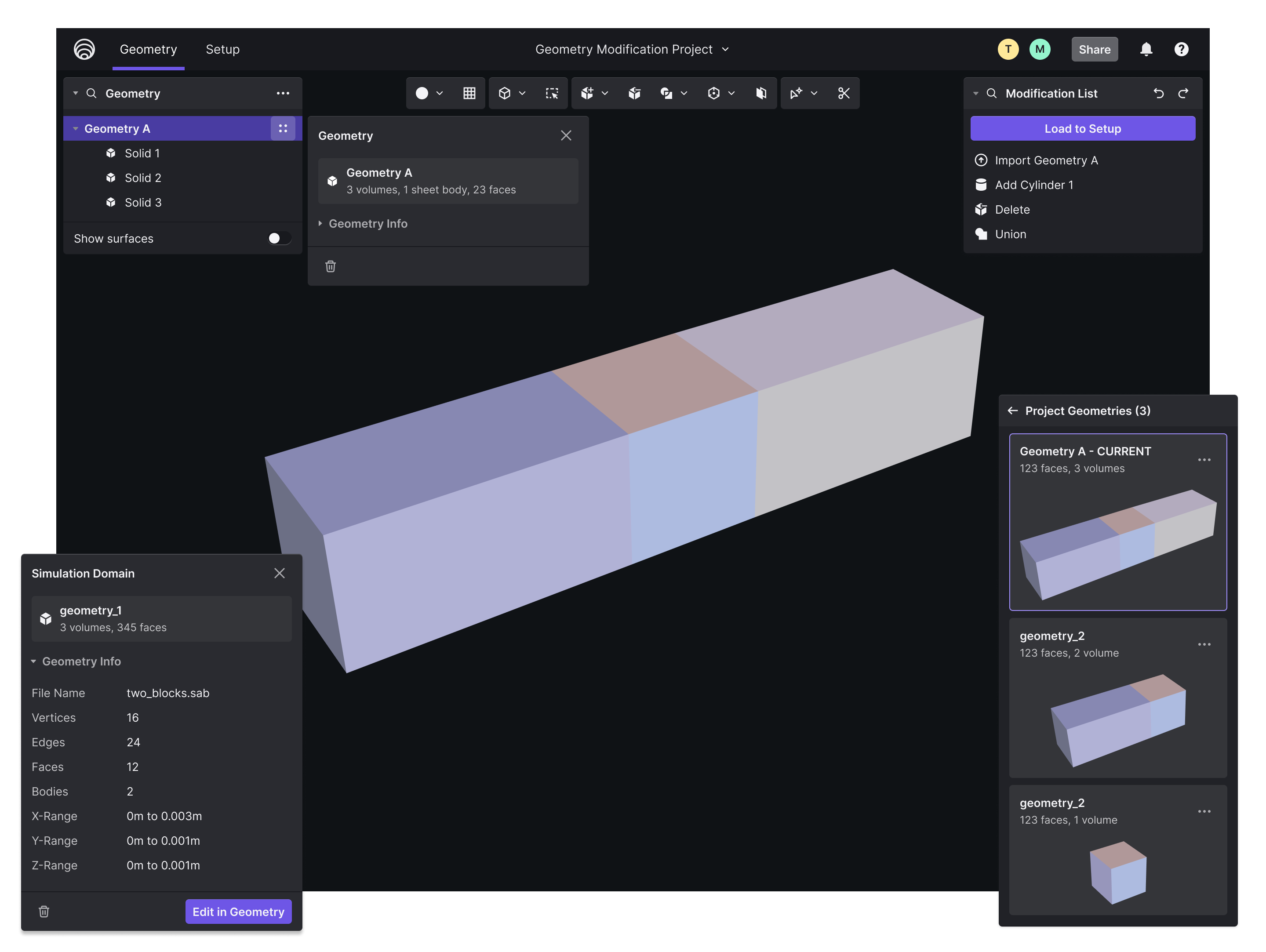
Task: Select the Geometry tab in top navigation
Action: click(x=148, y=48)
